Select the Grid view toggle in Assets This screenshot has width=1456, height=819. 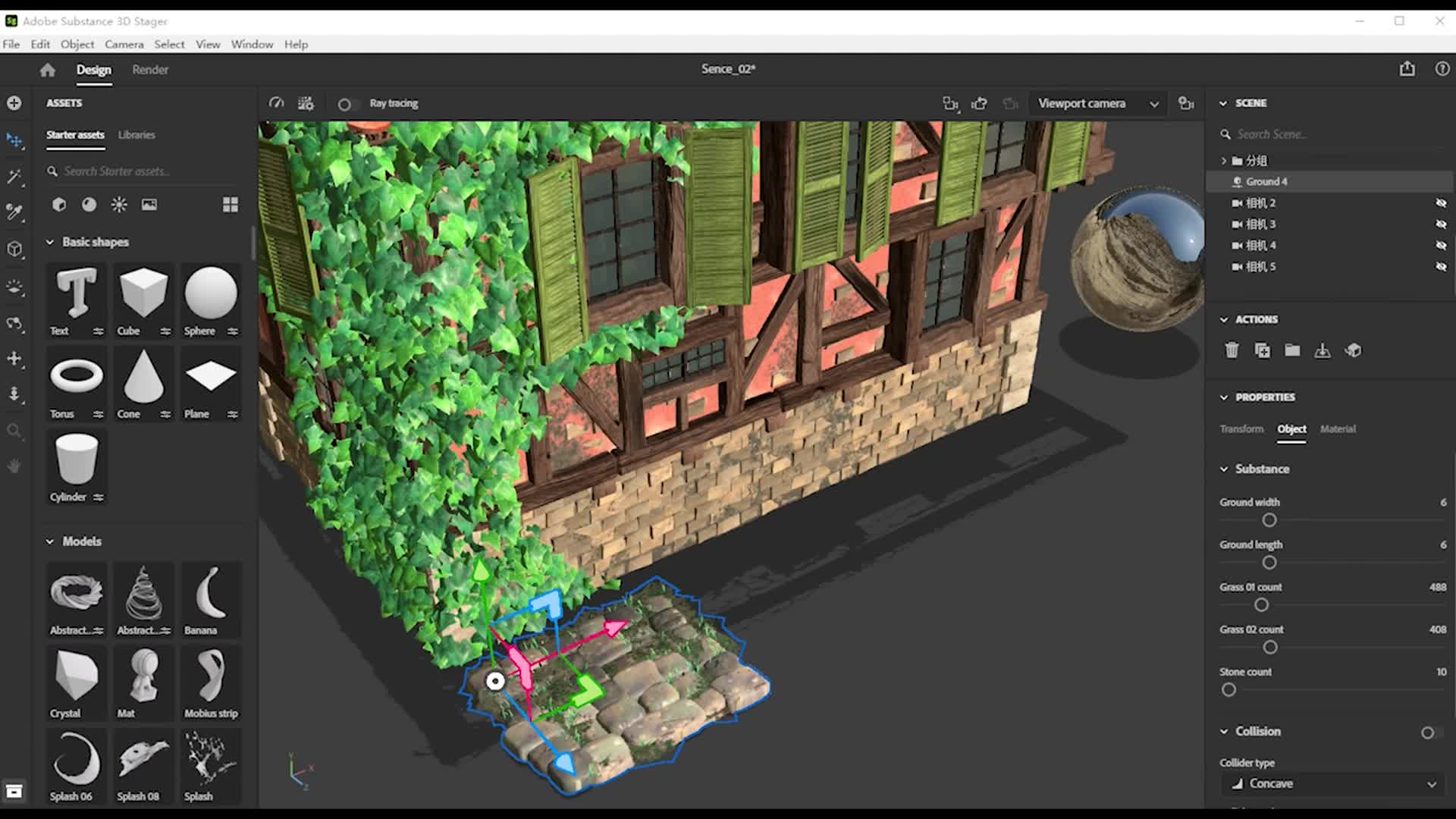pos(229,204)
